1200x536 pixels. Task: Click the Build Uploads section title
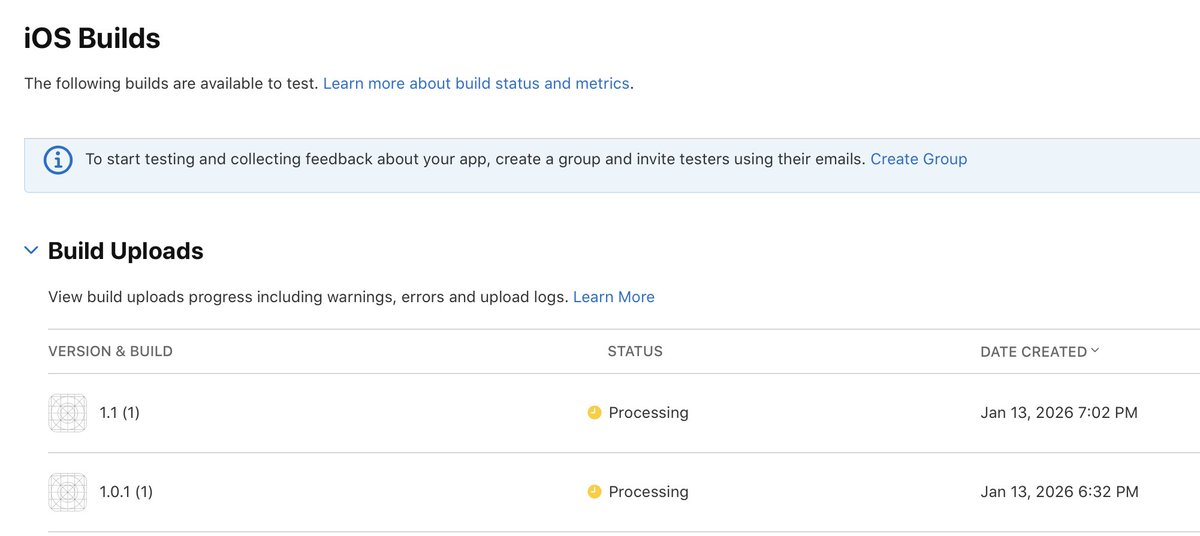126,251
